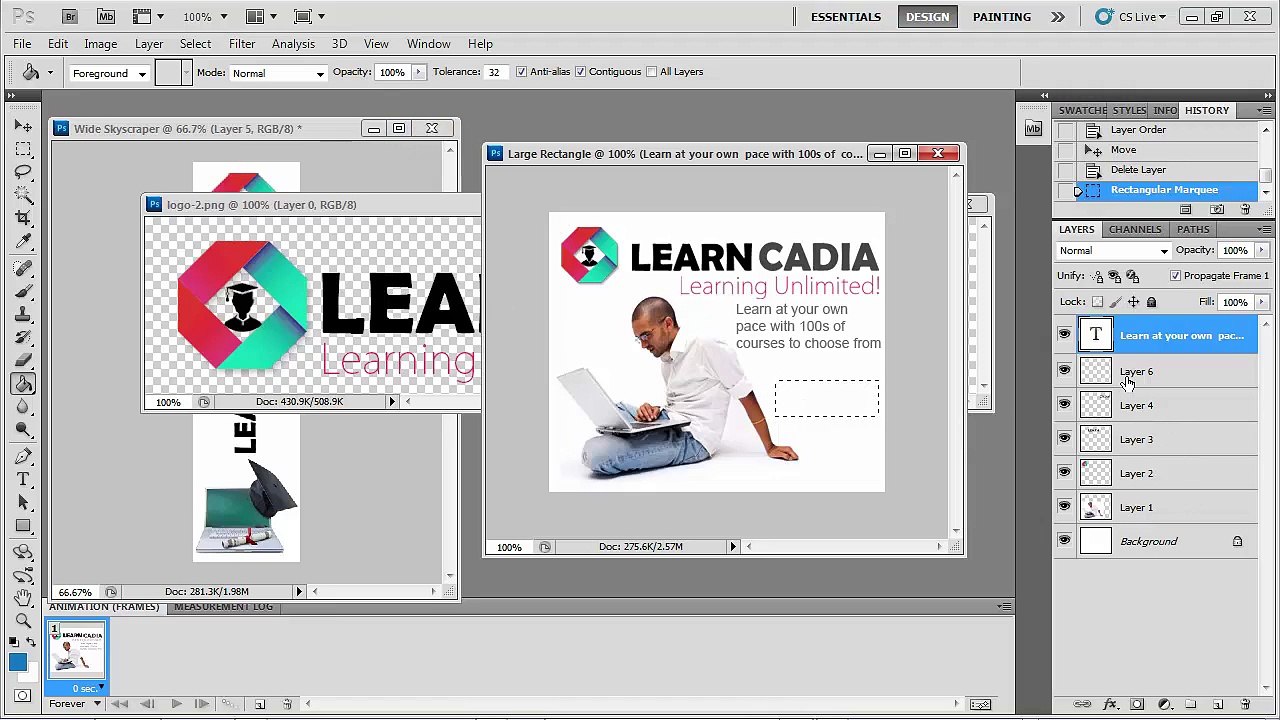The height and width of the screenshot is (720, 1280).
Task: Select the Move tool
Action: [23, 126]
